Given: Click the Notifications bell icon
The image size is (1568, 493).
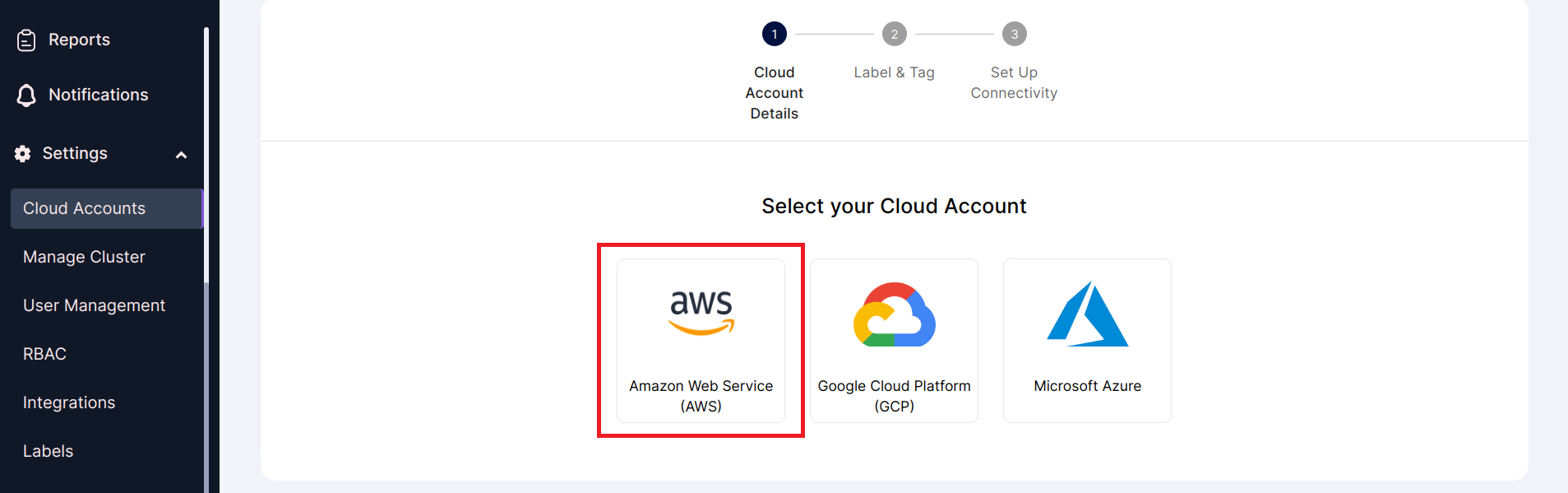Looking at the screenshot, I should coord(26,95).
